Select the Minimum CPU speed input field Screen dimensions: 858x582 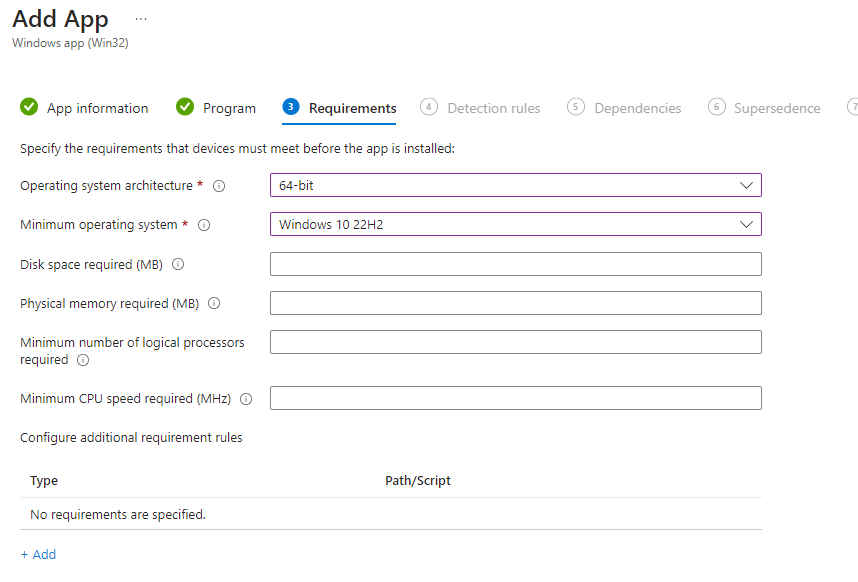pos(515,398)
